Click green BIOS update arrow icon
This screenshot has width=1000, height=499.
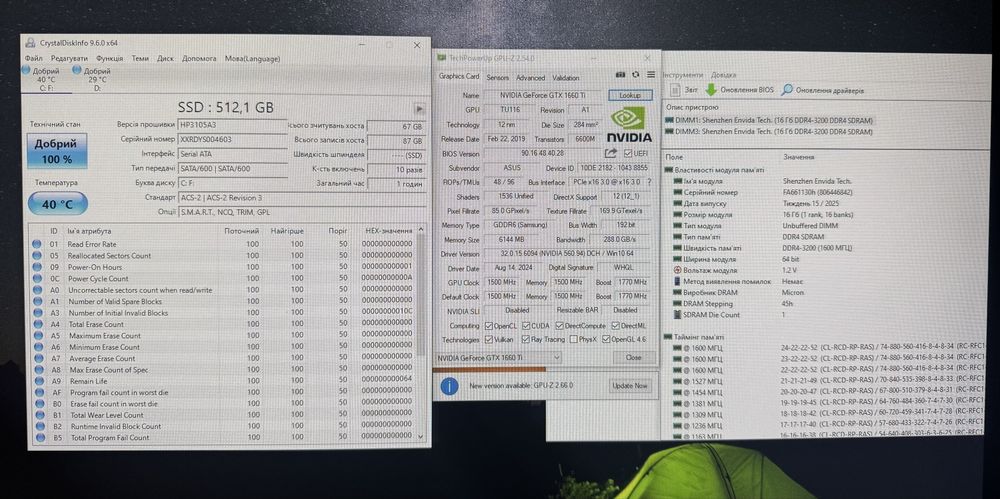(x=711, y=90)
